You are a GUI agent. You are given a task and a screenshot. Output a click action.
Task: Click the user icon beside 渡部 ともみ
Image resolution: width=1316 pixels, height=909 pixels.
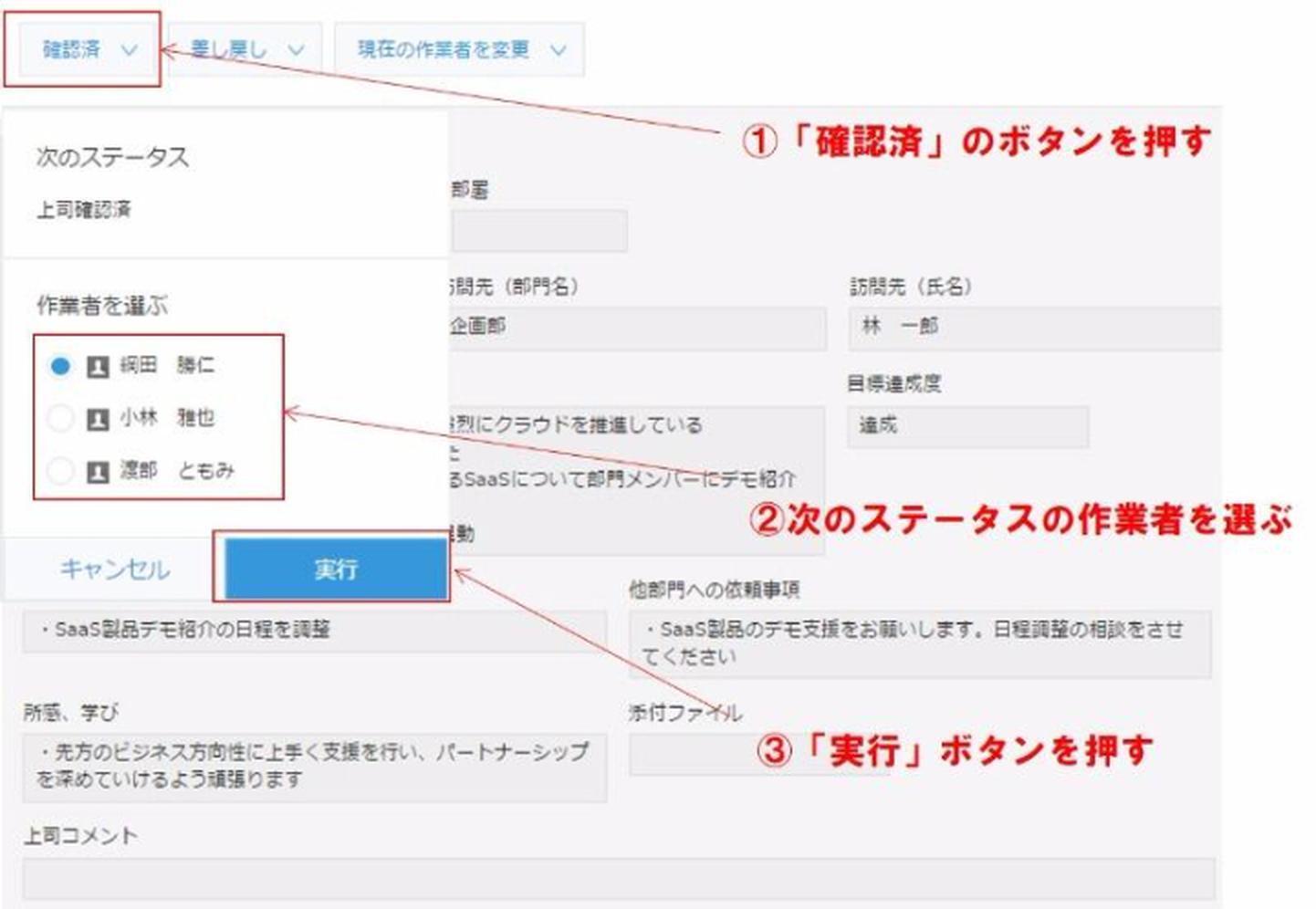point(98,471)
